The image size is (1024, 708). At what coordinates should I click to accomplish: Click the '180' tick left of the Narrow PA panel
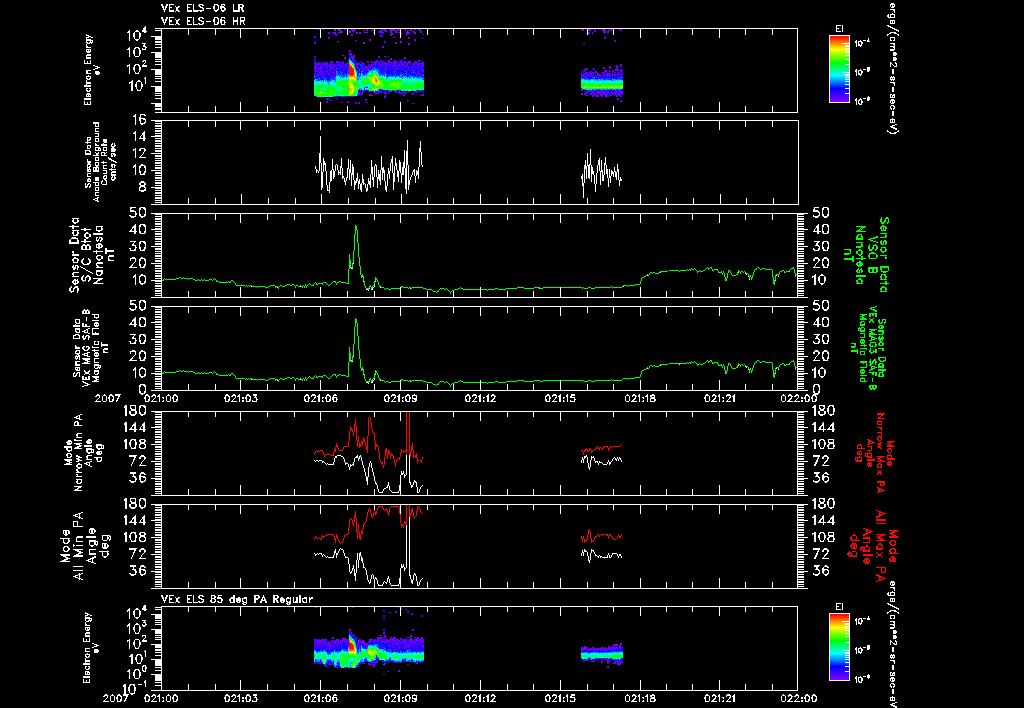pos(133,410)
